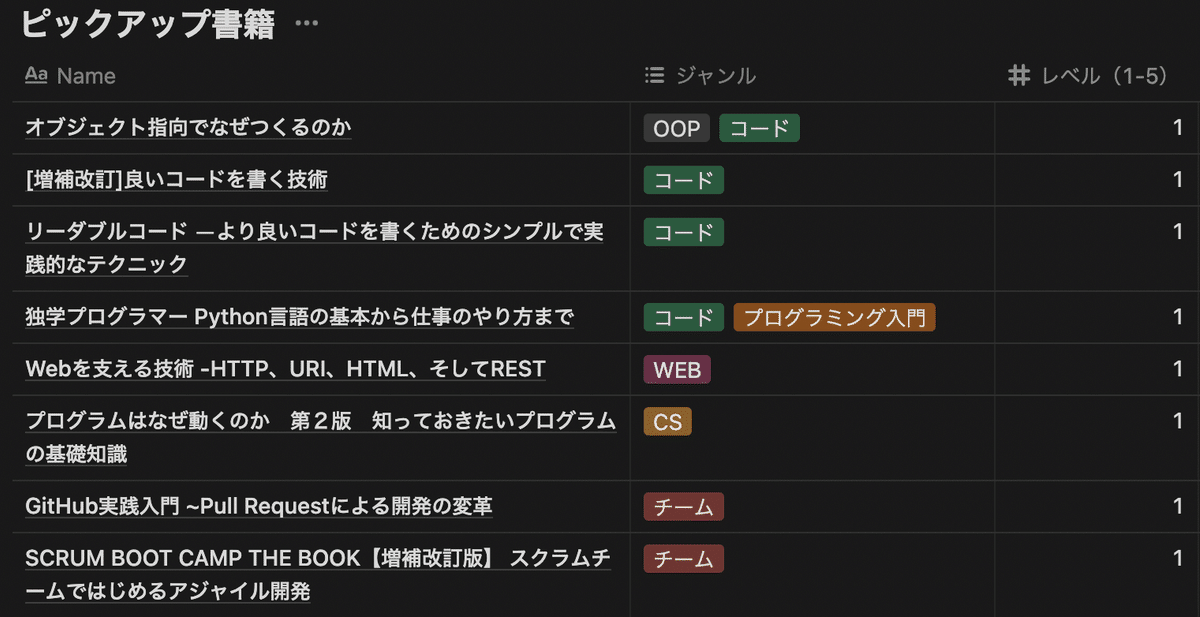Open the Webを支える技術 book link
1200x617 pixels.
click(x=285, y=369)
